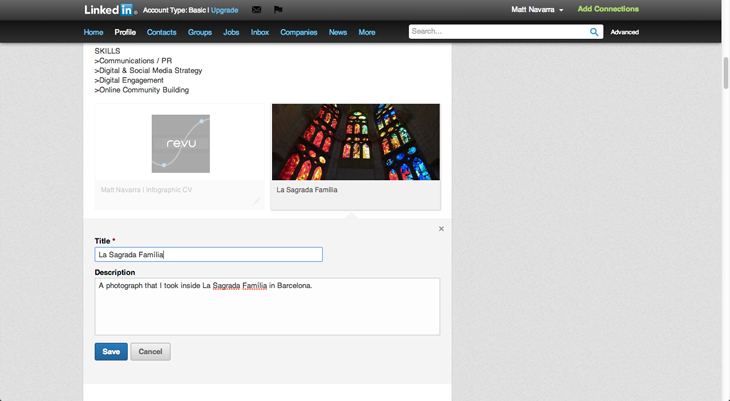Navigate to the Jobs section
Image resolution: width=730 pixels, height=401 pixels.
tap(231, 32)
